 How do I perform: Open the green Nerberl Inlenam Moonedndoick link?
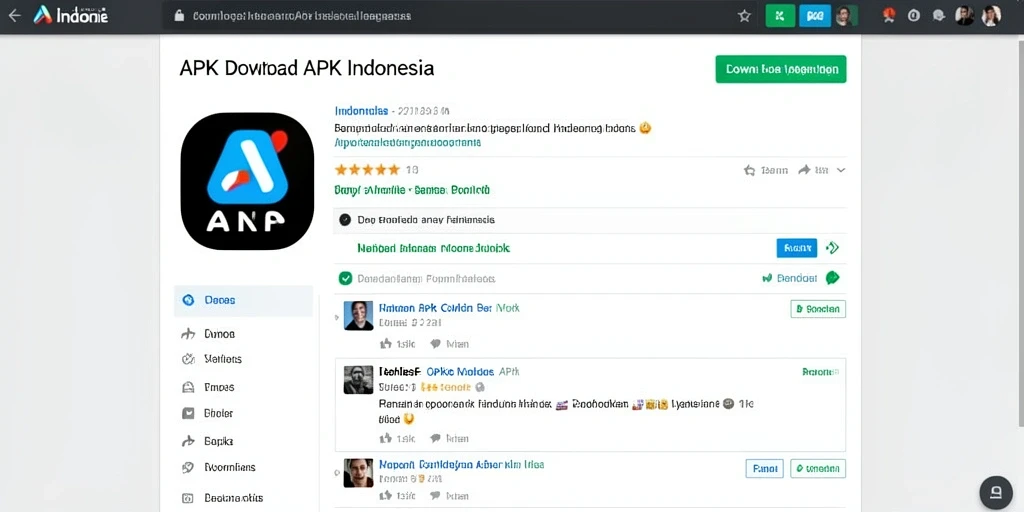click(x=434, y=248)
